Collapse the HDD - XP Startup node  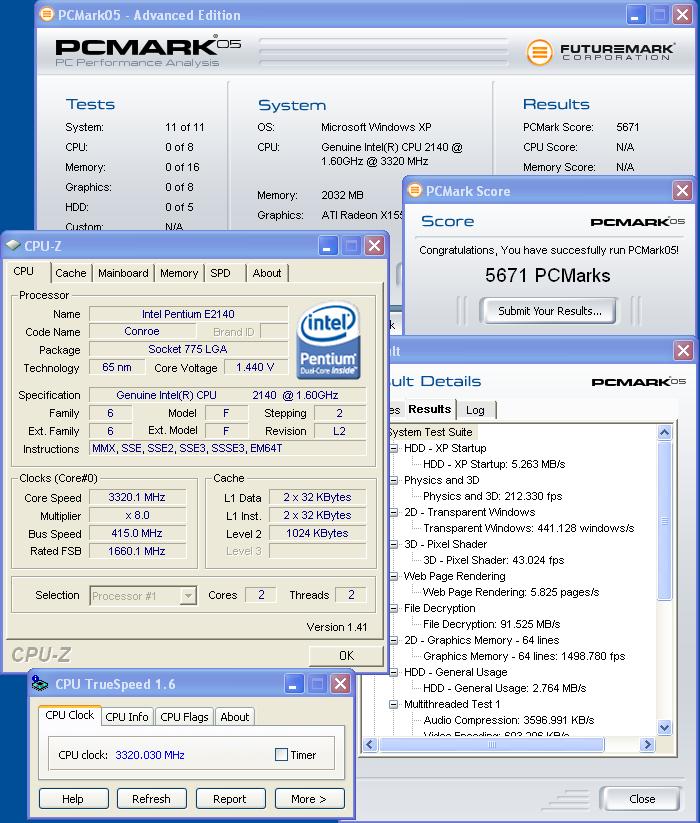point(394,448)
